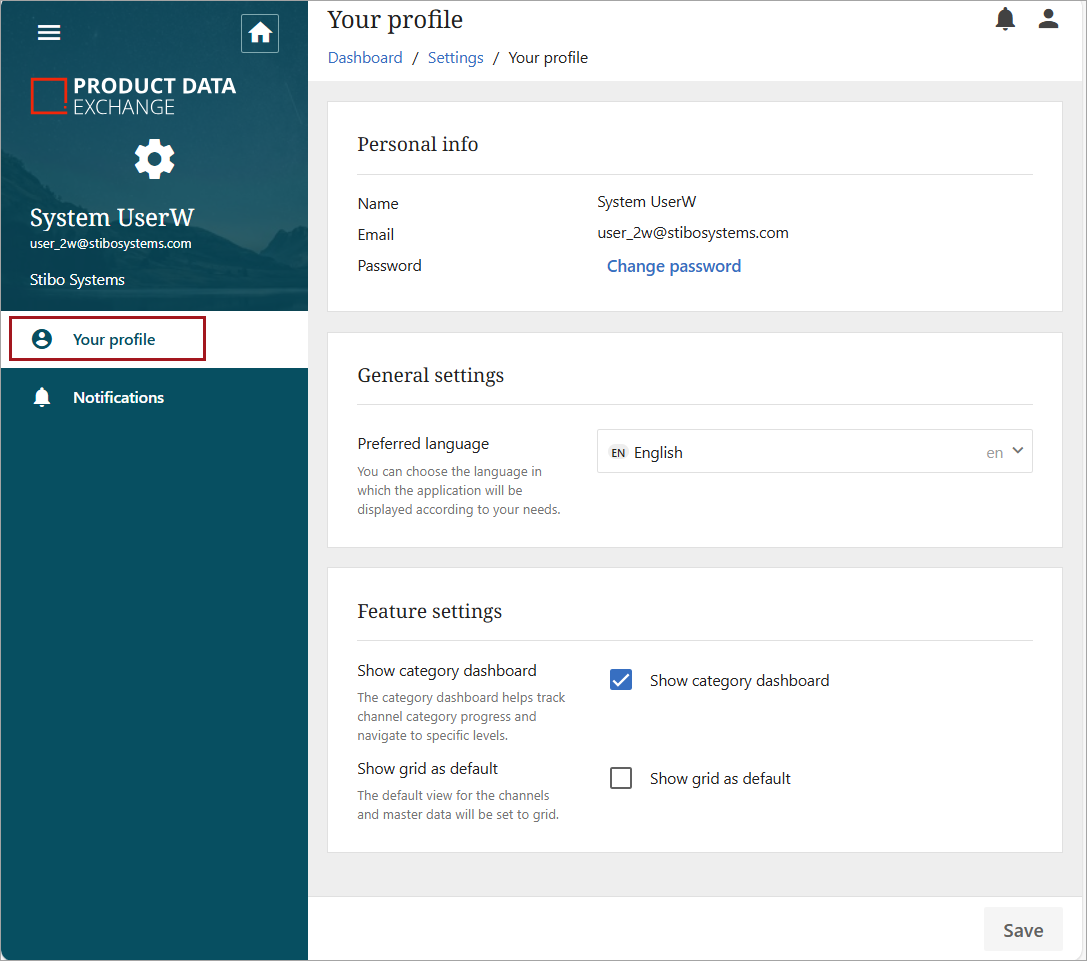Click the home icon button
This screenshot has width=1087, height=961.
point(260,33)
